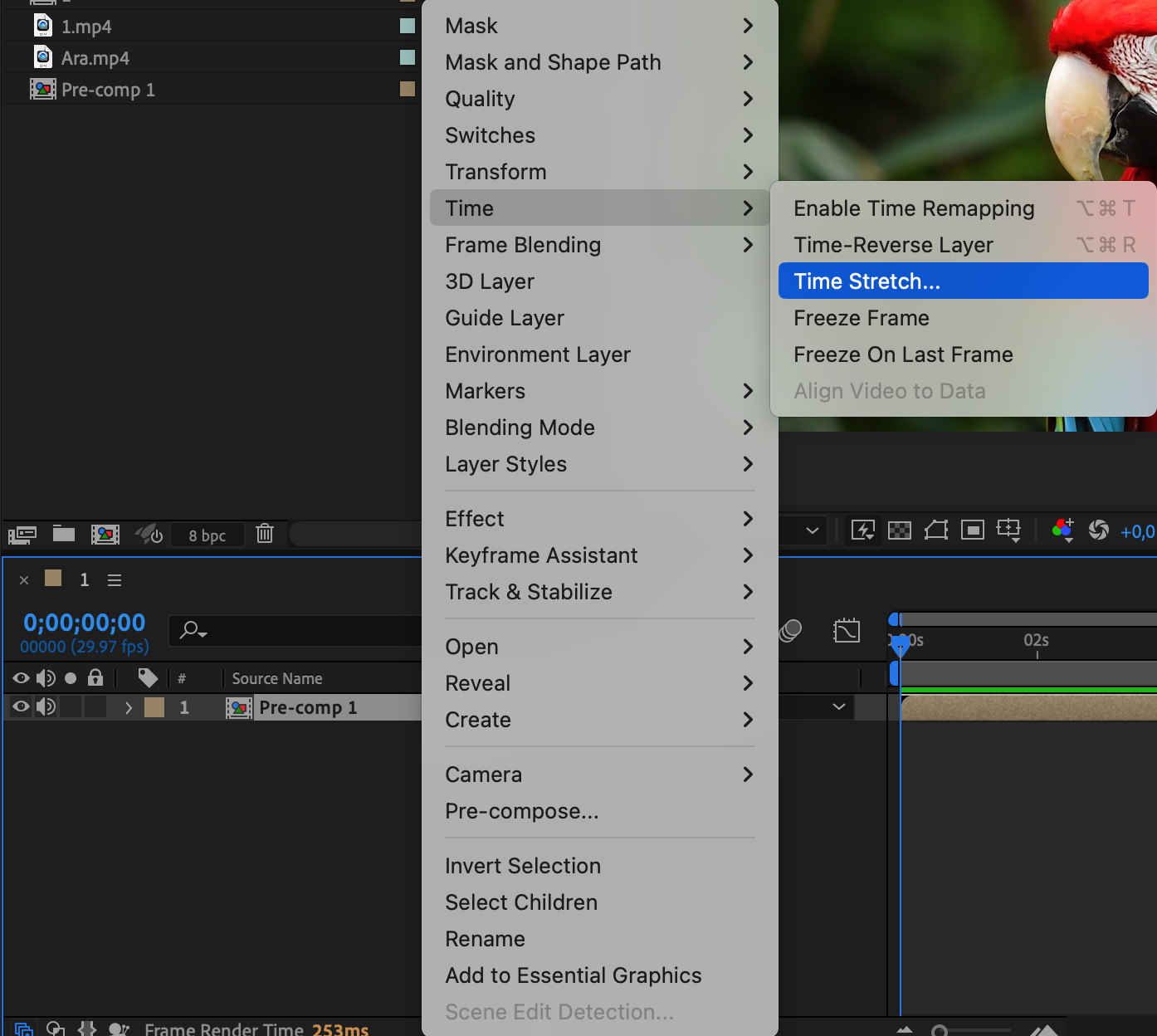Open the timeline panel hamburger menu
Screen dimensions: 1157x1036
[115, 580]
